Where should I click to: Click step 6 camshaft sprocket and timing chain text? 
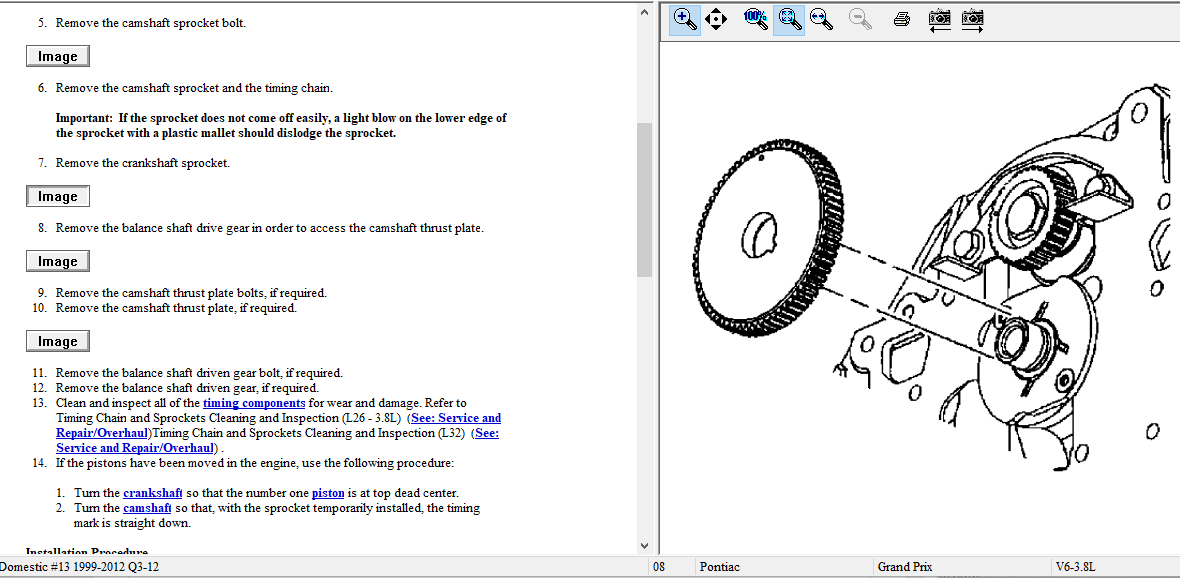pyautogui.click(x=194, y=87)
